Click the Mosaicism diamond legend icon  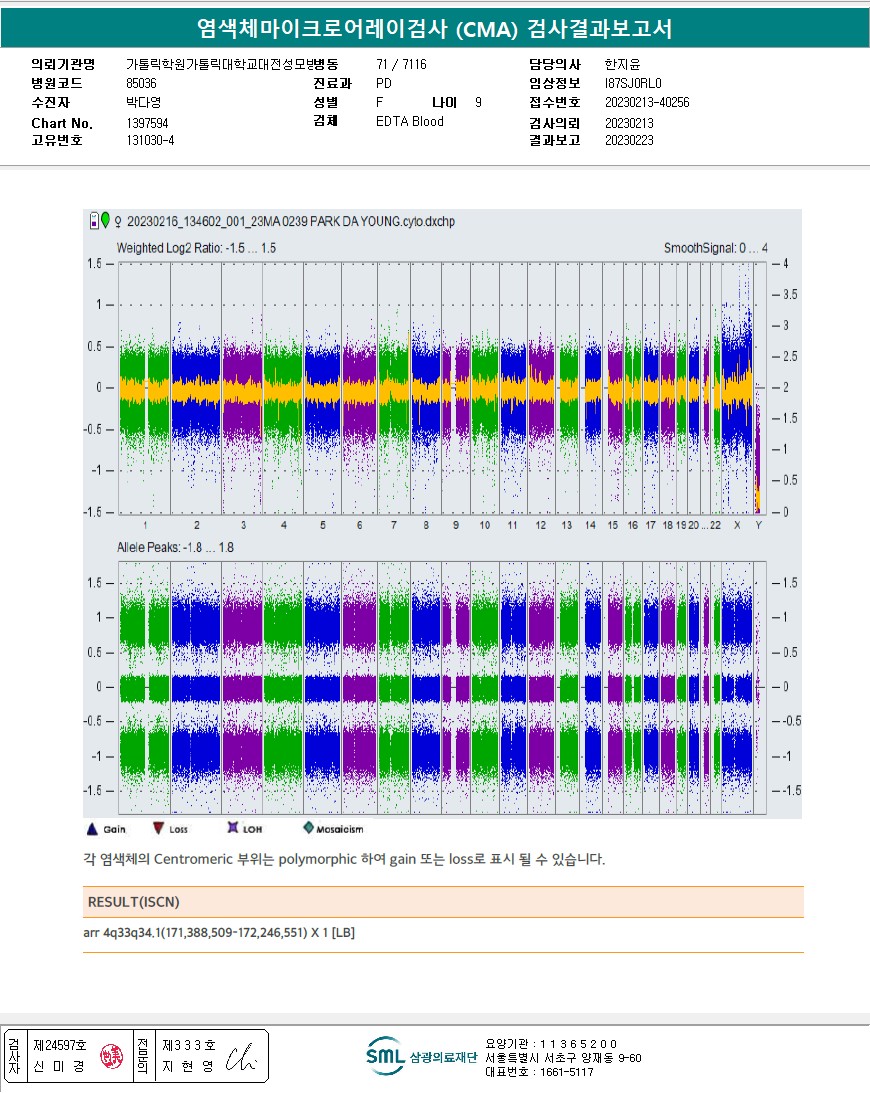pos(309,828)
